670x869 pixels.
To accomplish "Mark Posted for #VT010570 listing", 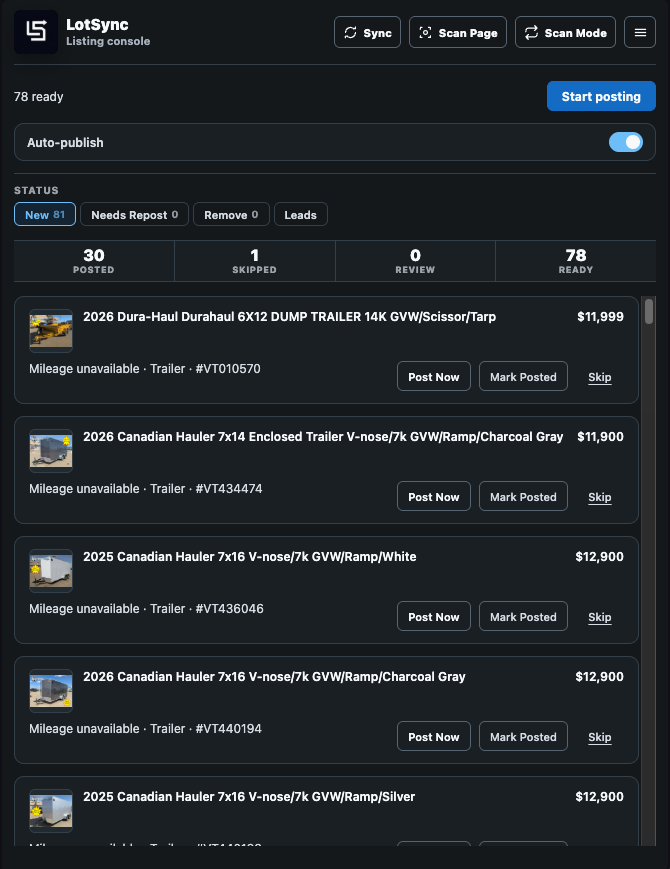I will point(523,376).
